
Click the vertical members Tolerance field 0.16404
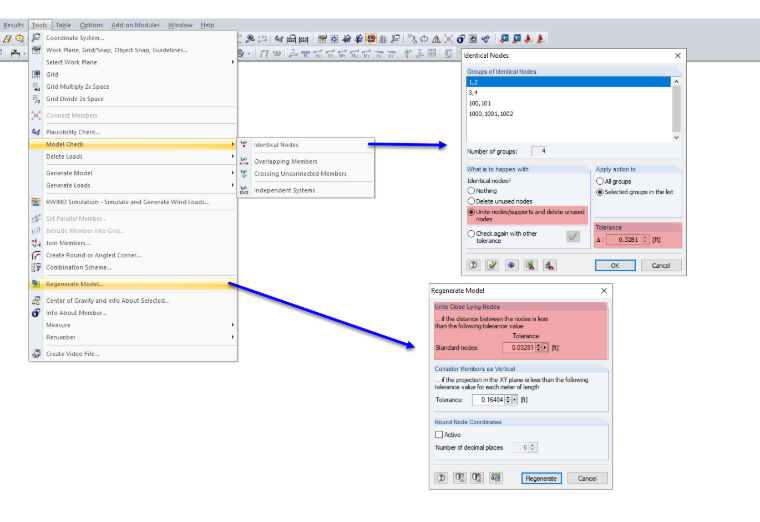coord(489,400)
